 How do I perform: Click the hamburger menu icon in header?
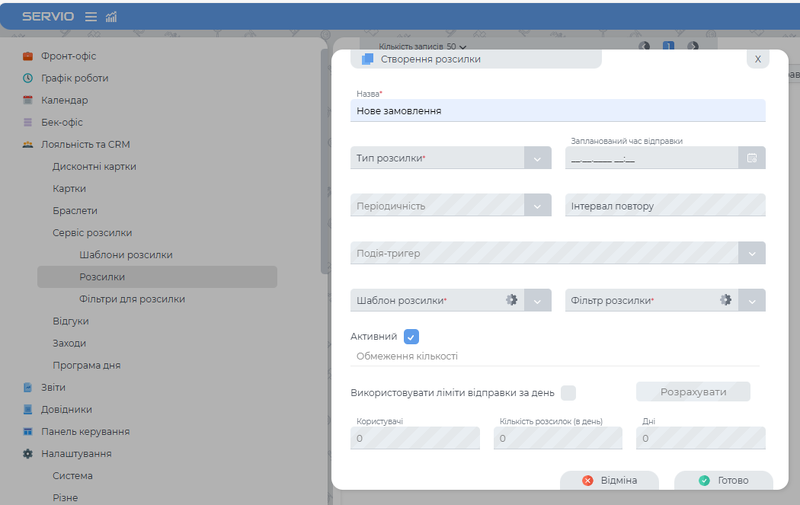point(91,17)
